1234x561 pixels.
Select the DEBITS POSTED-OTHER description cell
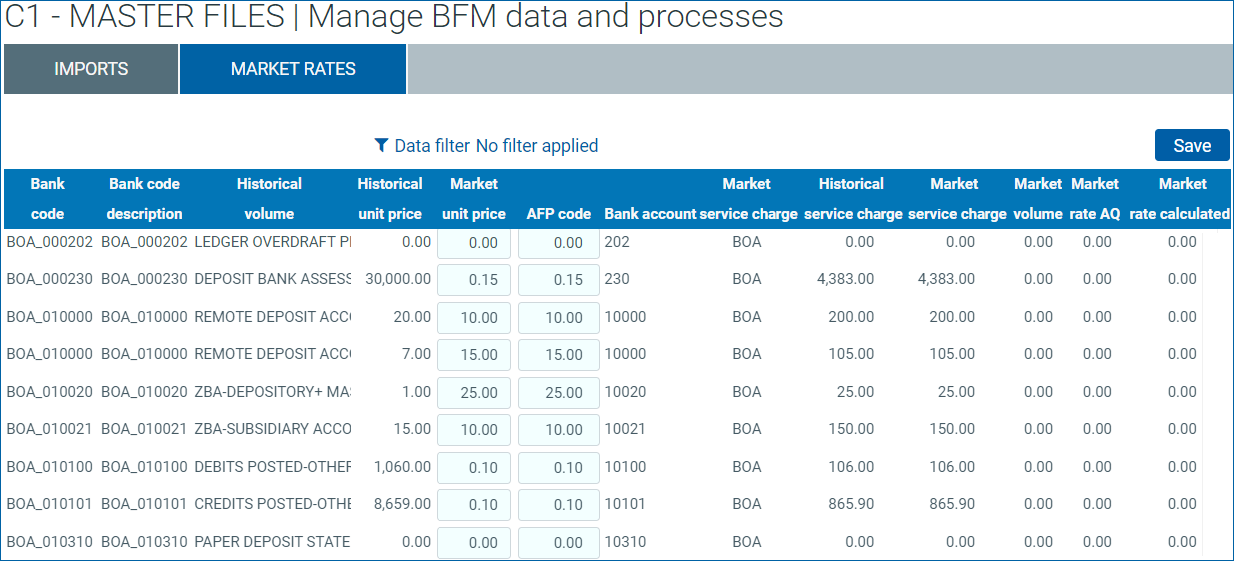(273, 467)
